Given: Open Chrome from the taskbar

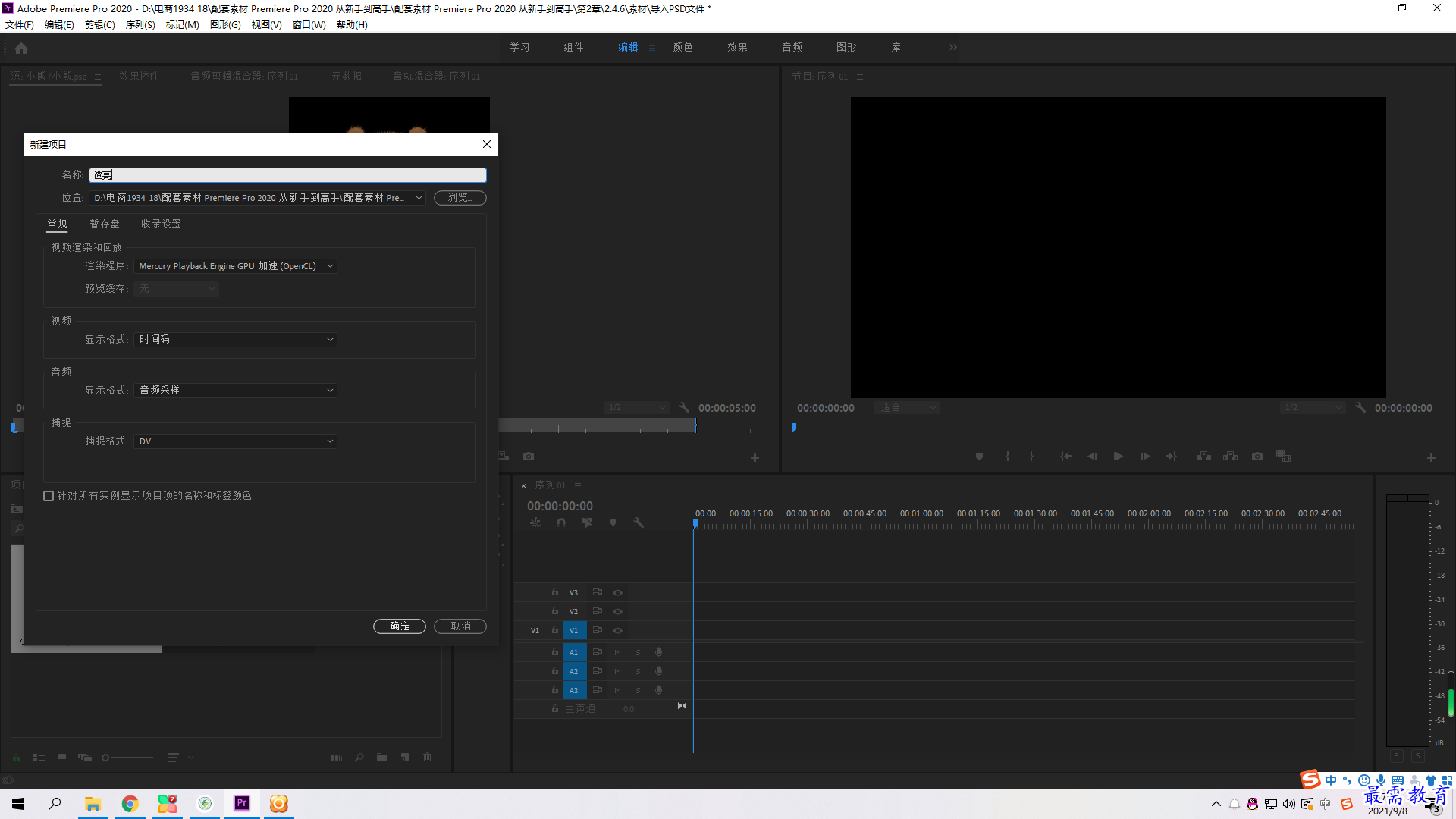Looking at the screenshot, I should [x=130, y=804].
